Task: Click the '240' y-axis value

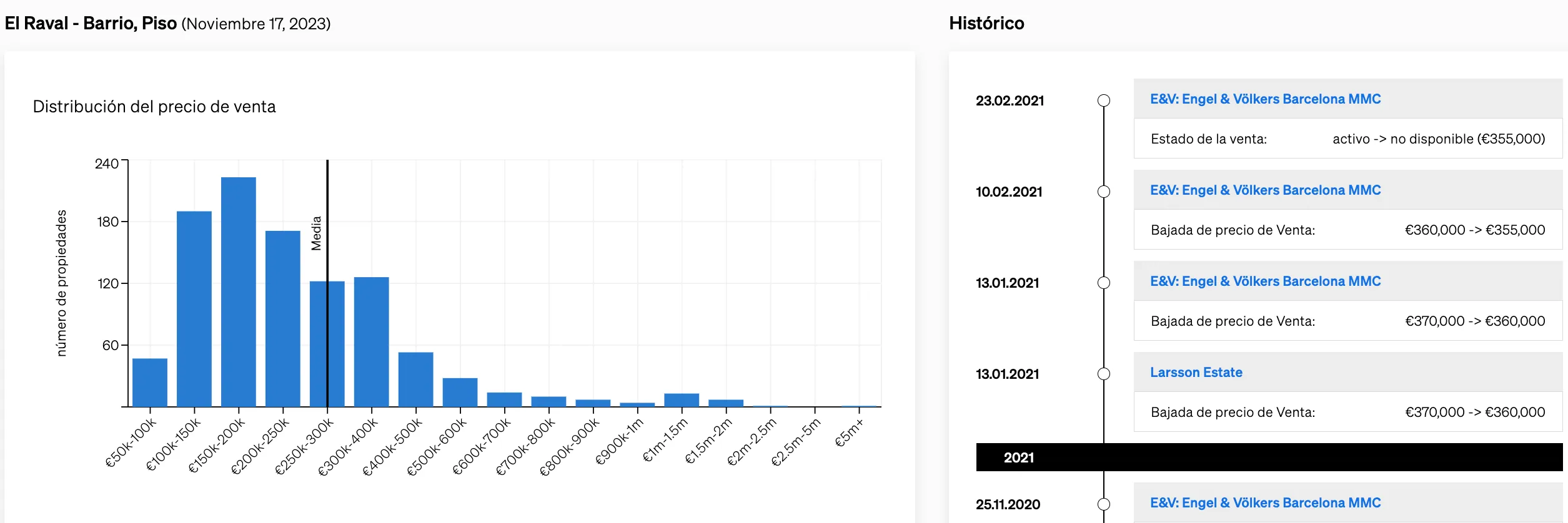Action: coord(107,164)
